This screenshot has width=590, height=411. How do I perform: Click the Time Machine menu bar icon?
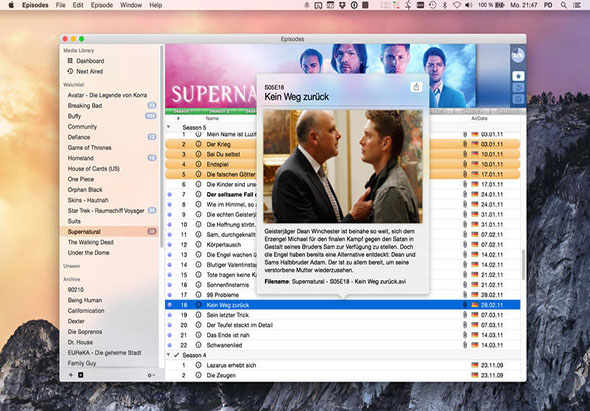[x=433, y=5]
